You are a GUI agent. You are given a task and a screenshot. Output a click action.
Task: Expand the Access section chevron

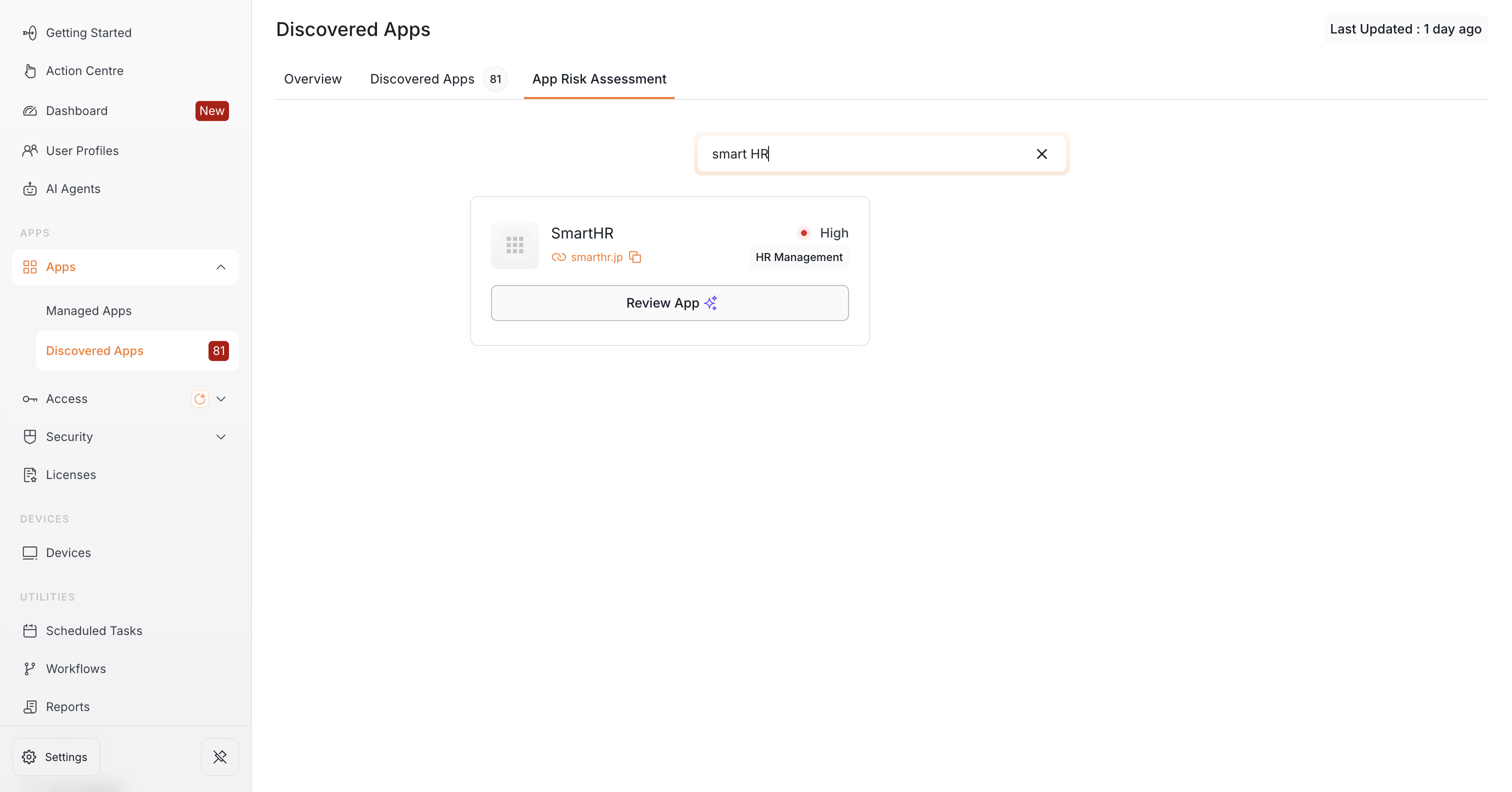click(x=220, y=399)
